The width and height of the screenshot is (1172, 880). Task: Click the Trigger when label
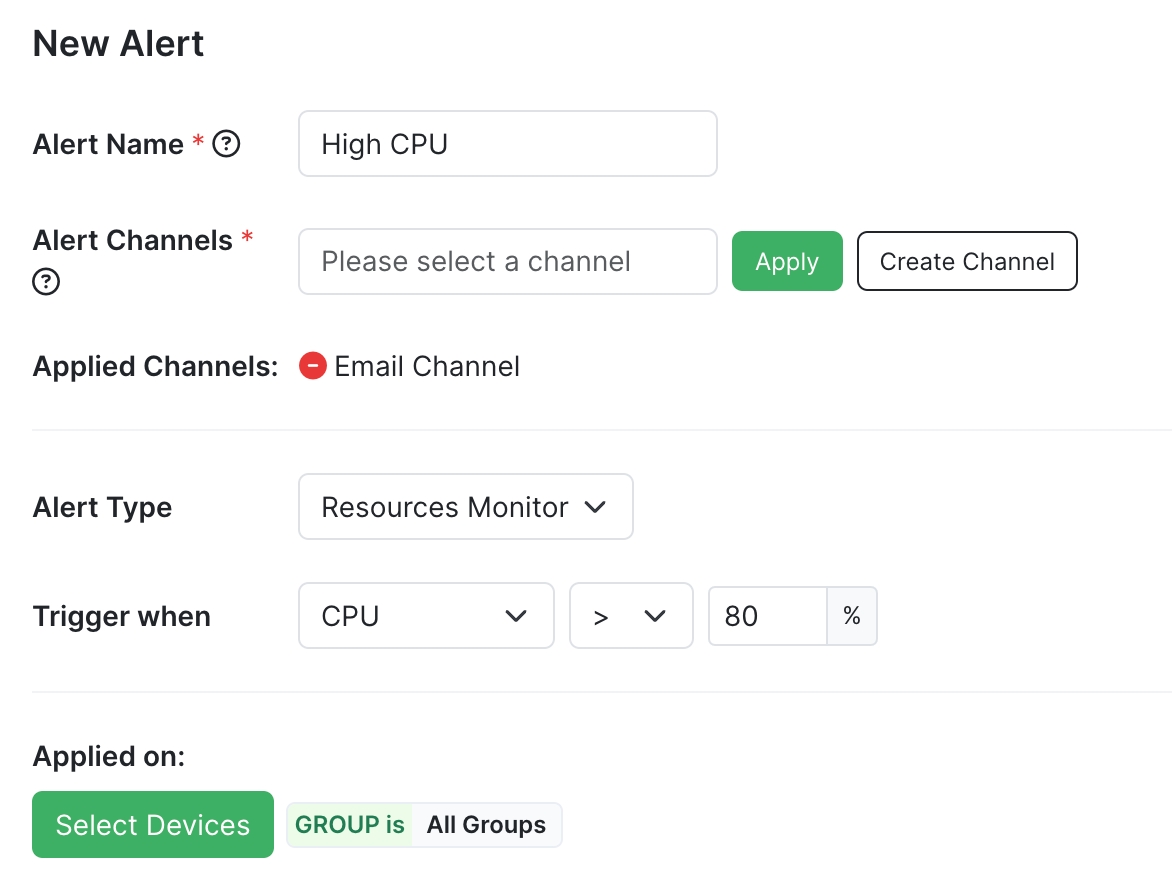122,616
